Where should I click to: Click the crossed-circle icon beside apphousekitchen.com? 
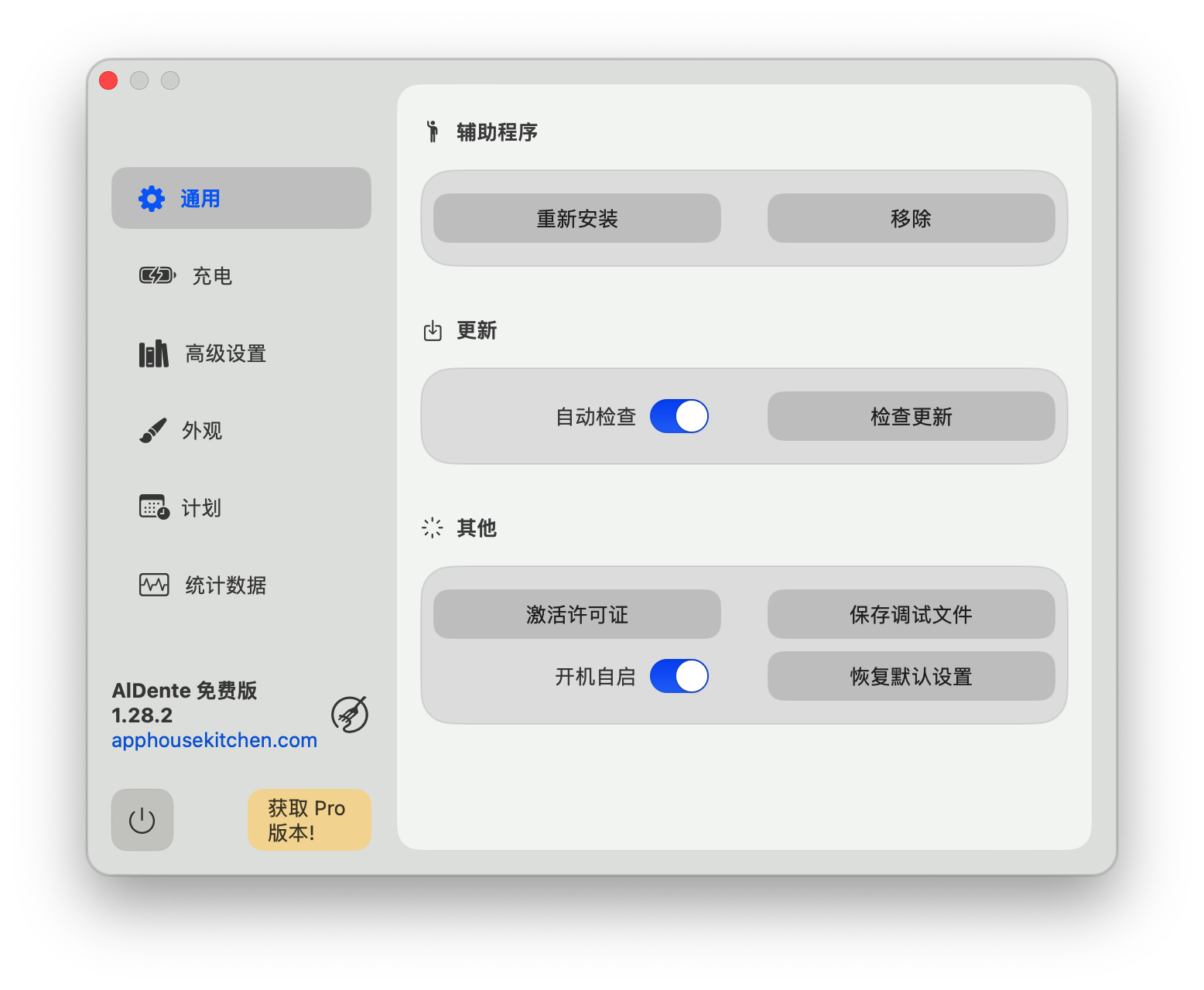350,715
